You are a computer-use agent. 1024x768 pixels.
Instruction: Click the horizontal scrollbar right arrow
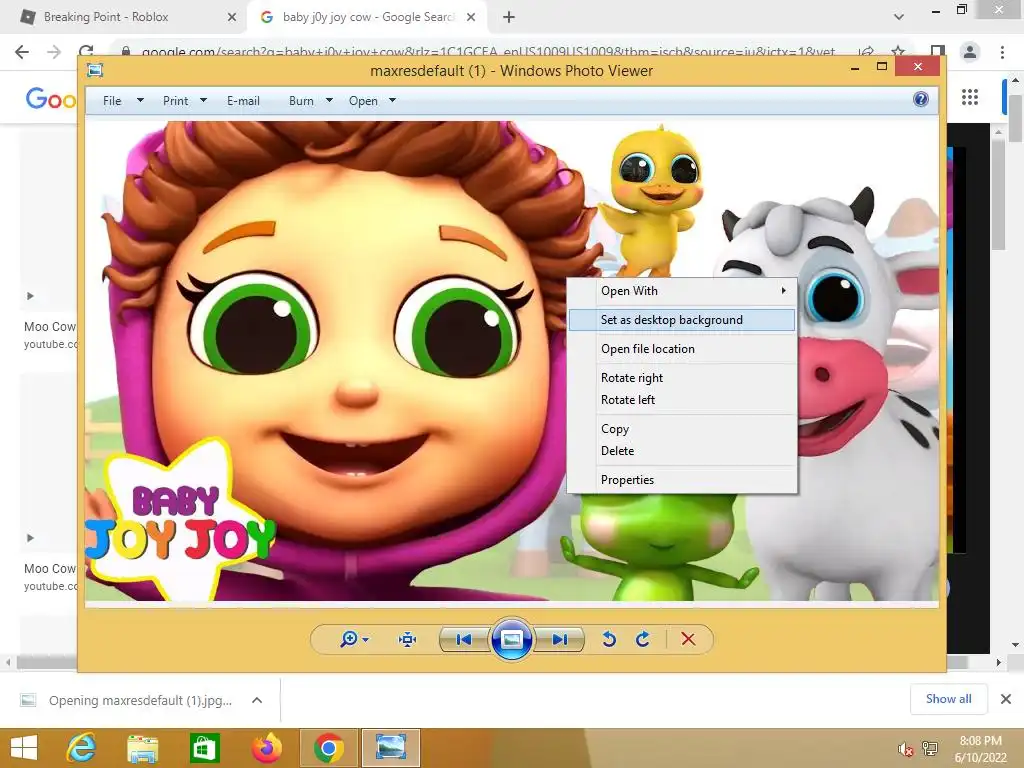pos(999,662)
